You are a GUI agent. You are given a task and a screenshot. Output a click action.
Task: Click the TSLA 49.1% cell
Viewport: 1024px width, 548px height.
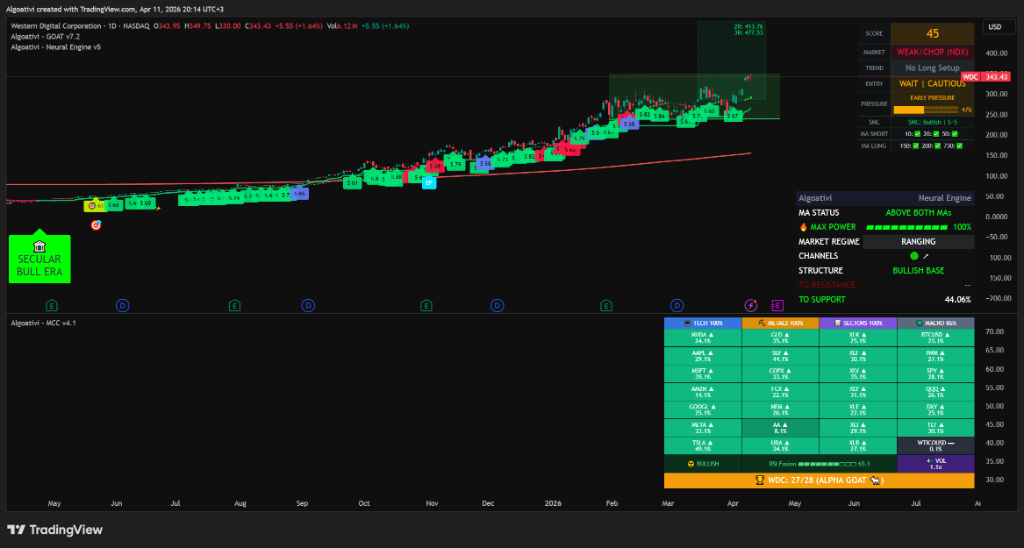point(703,446)
